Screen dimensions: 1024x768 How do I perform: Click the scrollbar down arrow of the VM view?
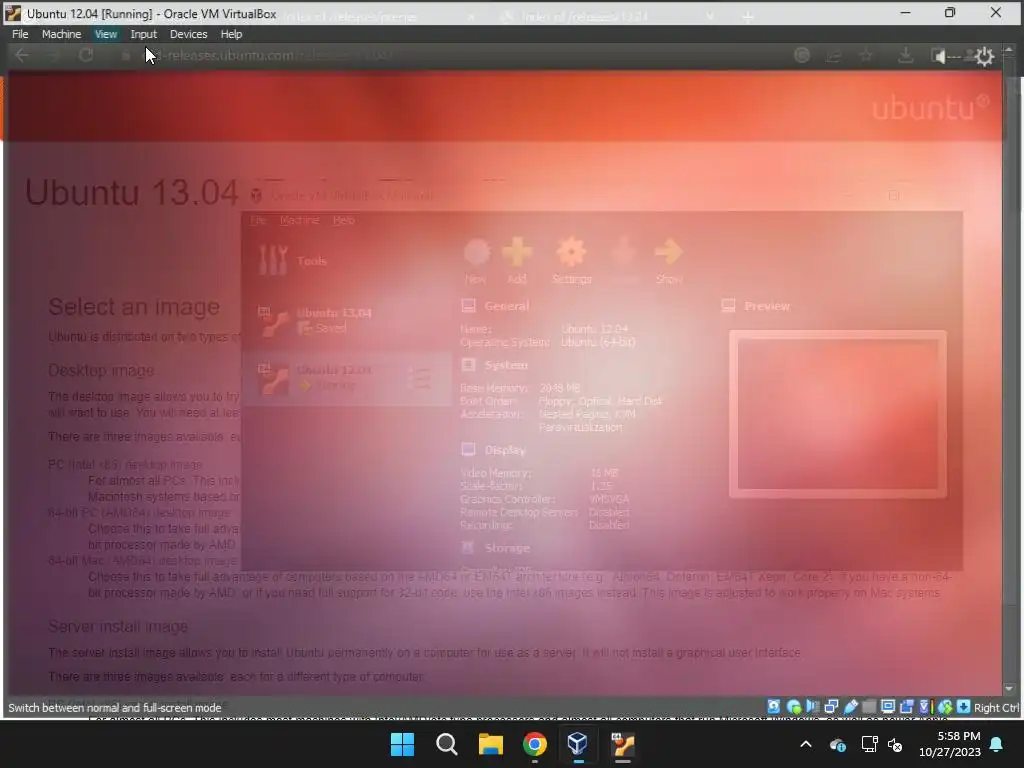coord(1009,688)
